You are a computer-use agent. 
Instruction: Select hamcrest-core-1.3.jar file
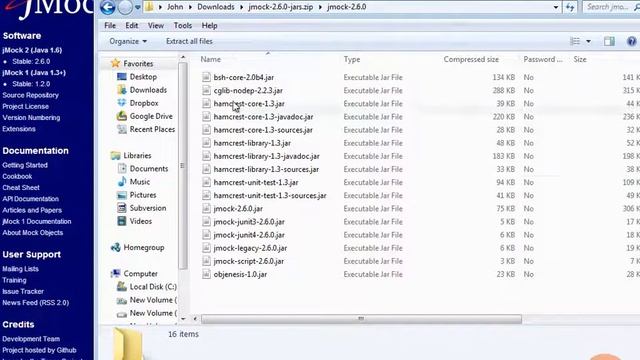(x=249, y=104)
